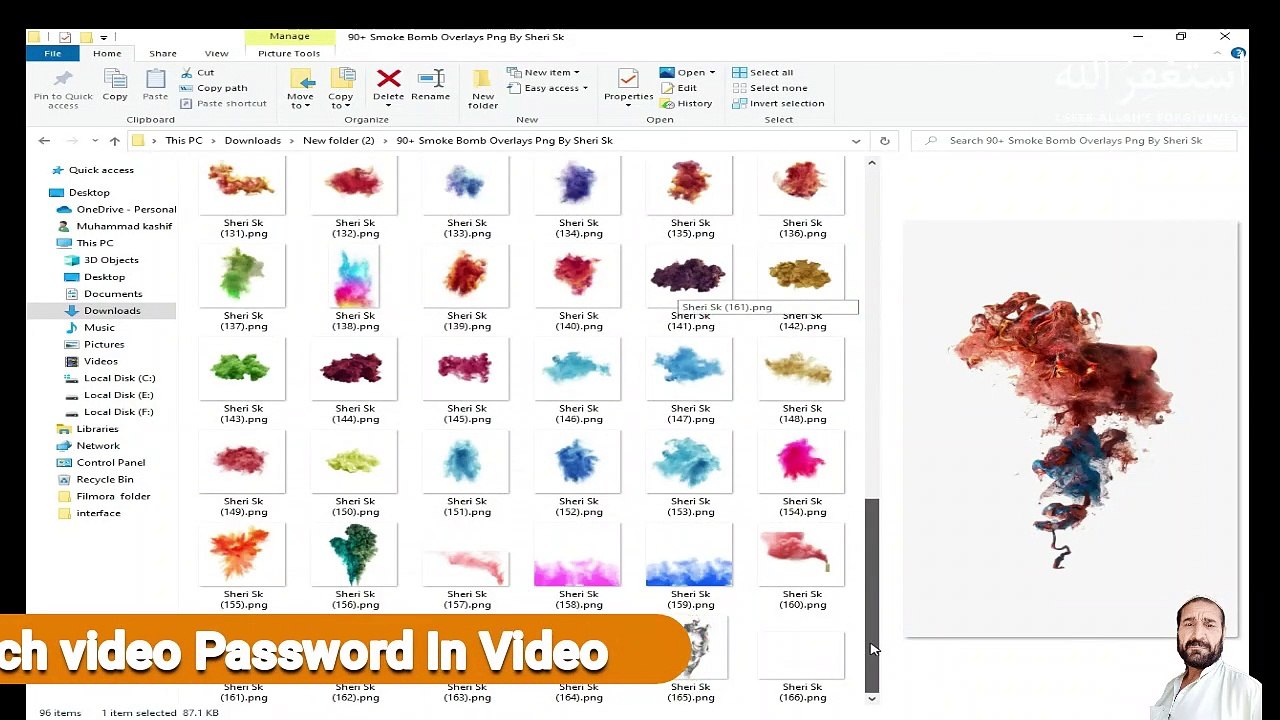Open Control Panel in sidebar
The width and height of the screenshot is (1280, 720).
tap(110, 463)
